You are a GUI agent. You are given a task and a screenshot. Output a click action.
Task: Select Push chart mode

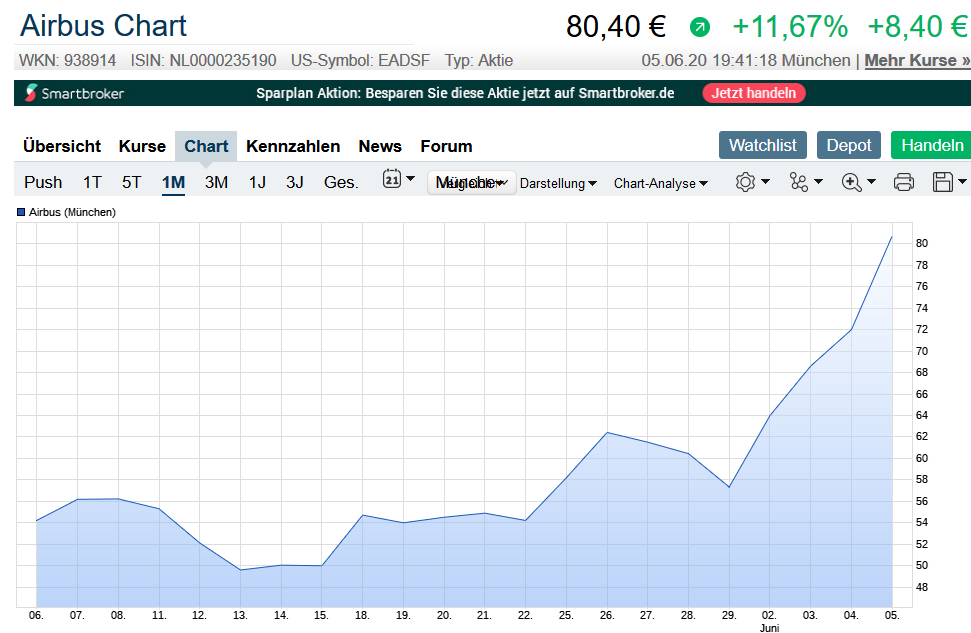(x=43, y=182)
